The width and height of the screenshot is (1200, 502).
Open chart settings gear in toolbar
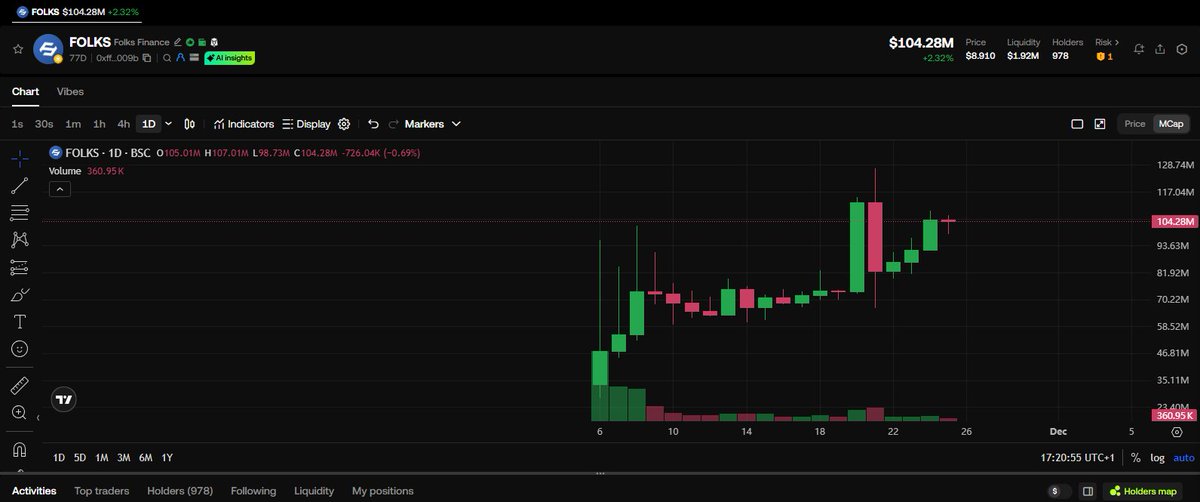[x=344, y=124]
